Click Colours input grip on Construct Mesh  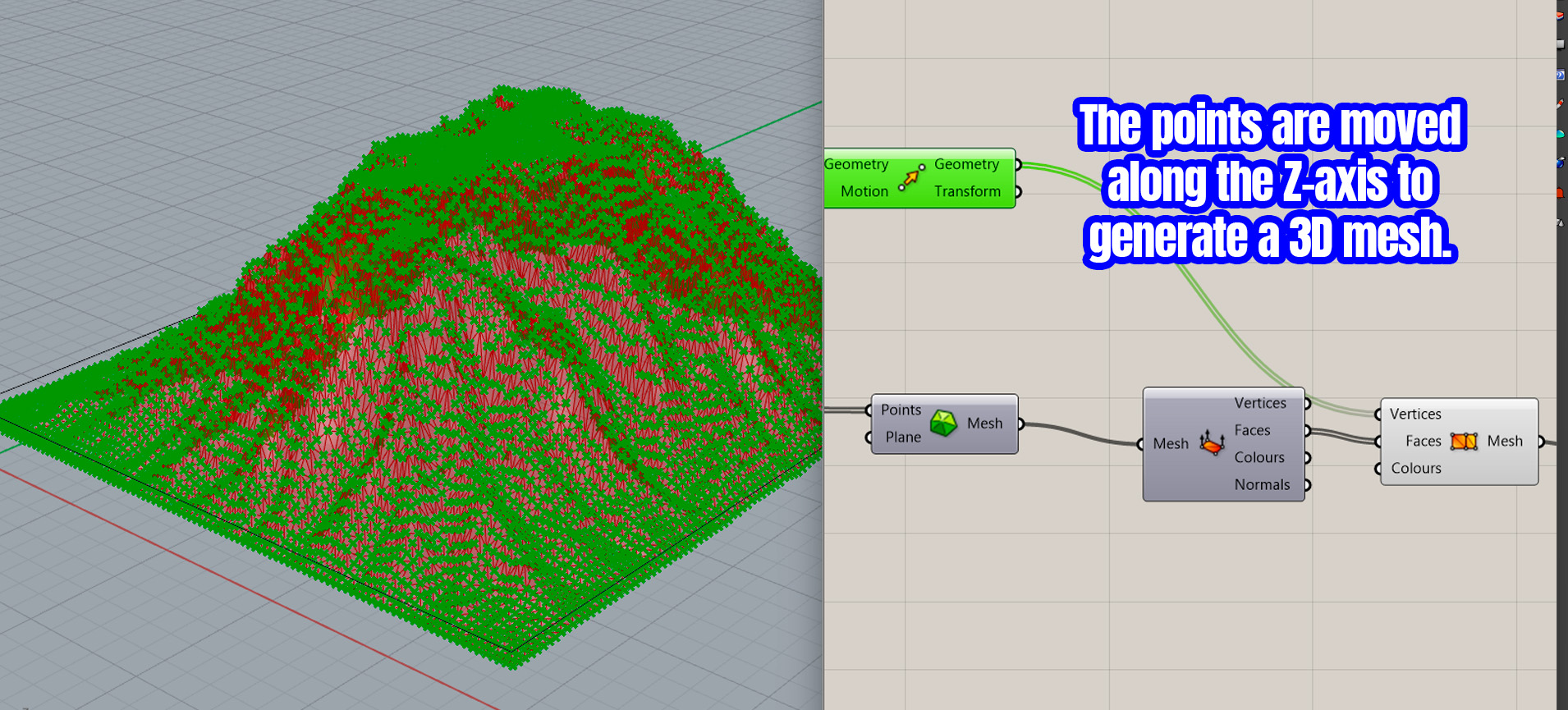pyautogui.click(x=1378, y=469)
